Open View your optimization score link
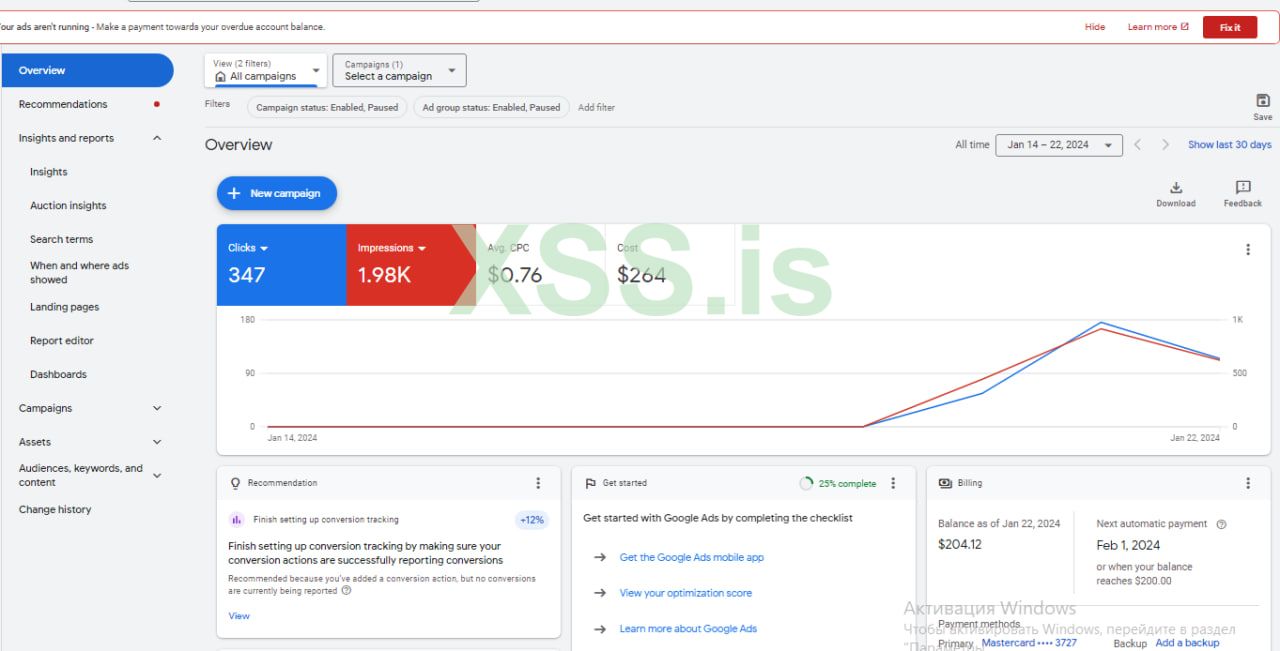The height and width of the screenshot is (651, 1280). click(685, 593)
